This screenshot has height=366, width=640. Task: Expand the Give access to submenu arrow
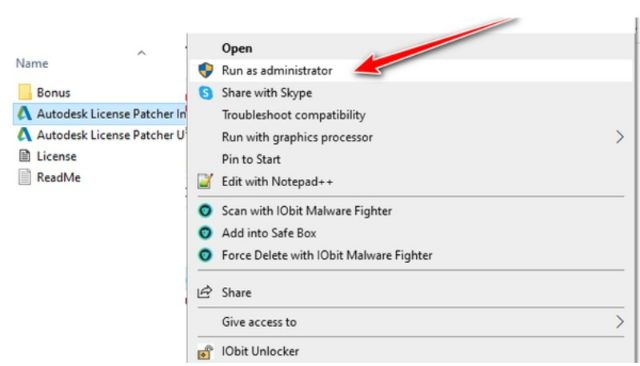click(x=620, y=322)
